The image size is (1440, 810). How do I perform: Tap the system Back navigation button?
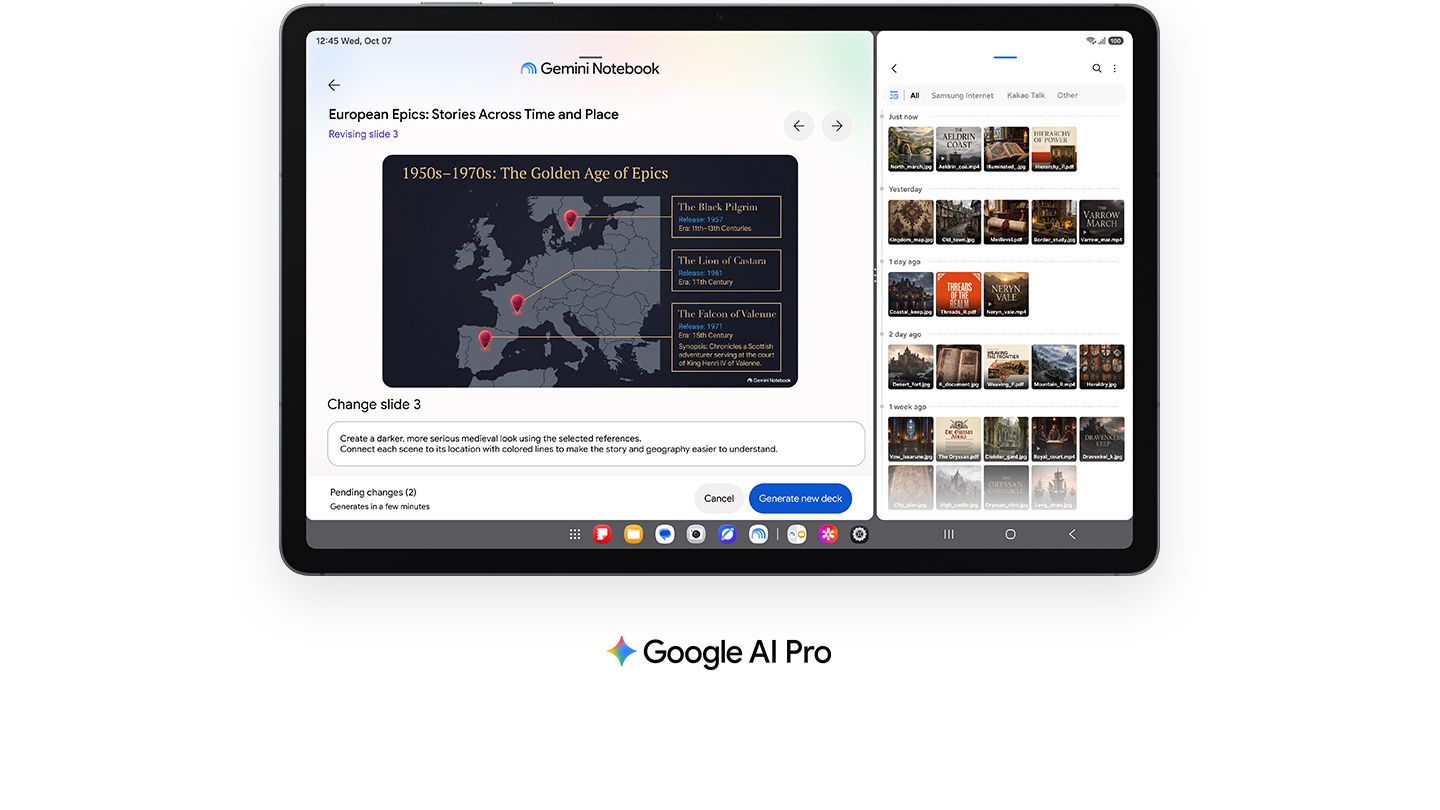point(1072,535)
